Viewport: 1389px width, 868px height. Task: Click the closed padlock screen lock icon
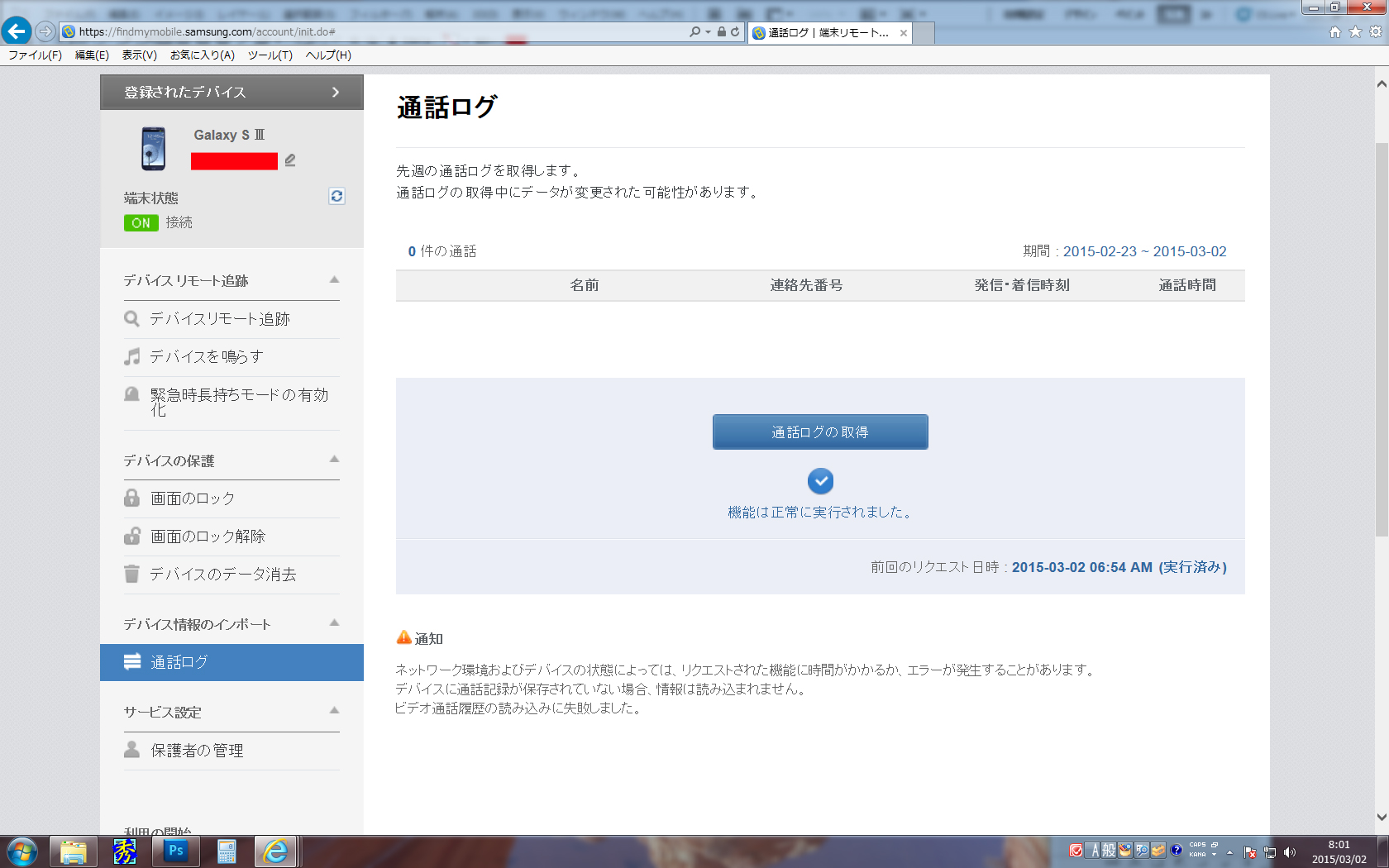[x=131, y=498]
